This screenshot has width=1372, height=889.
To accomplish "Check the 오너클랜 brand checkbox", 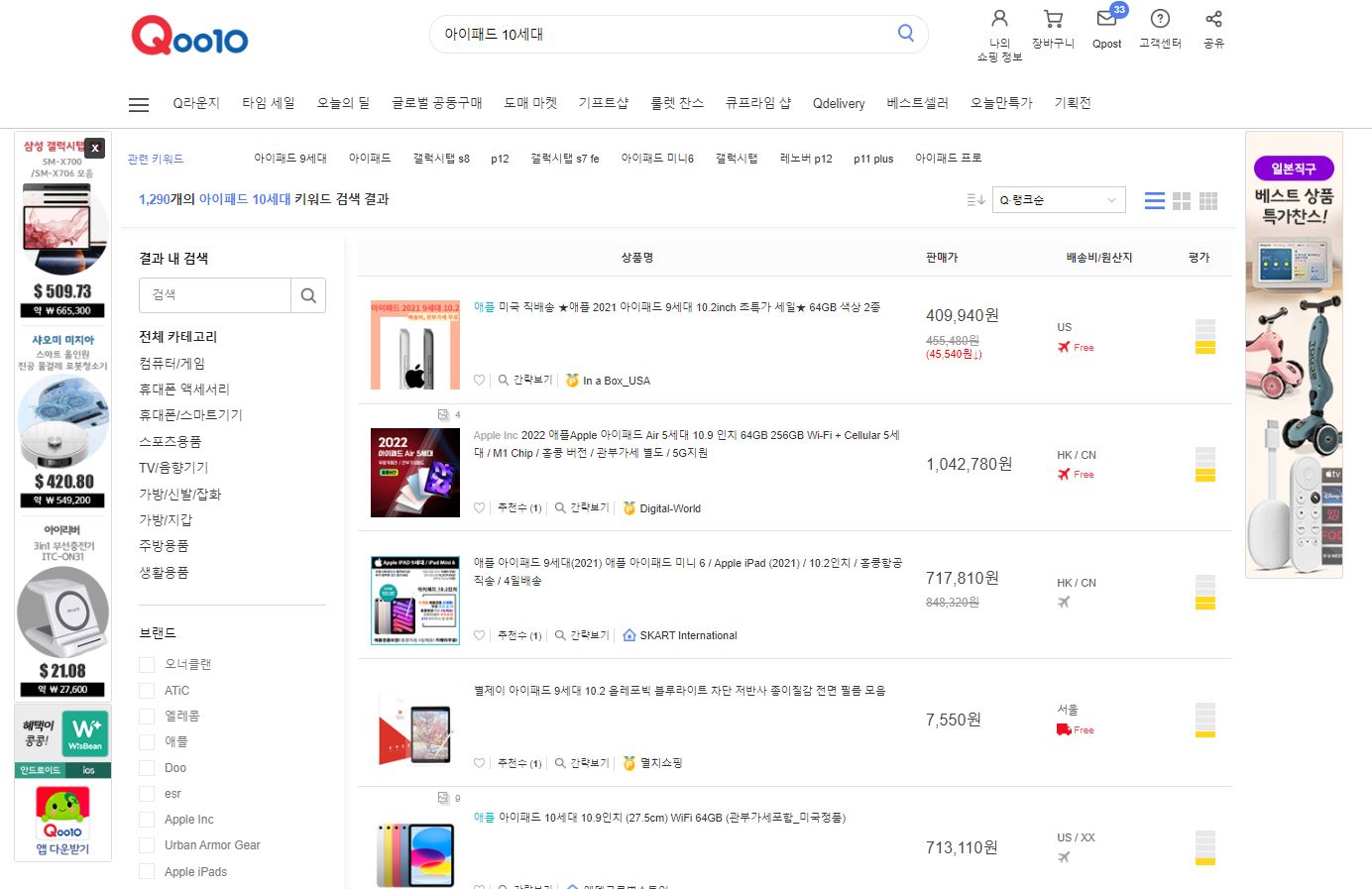I will click(147, 664).
